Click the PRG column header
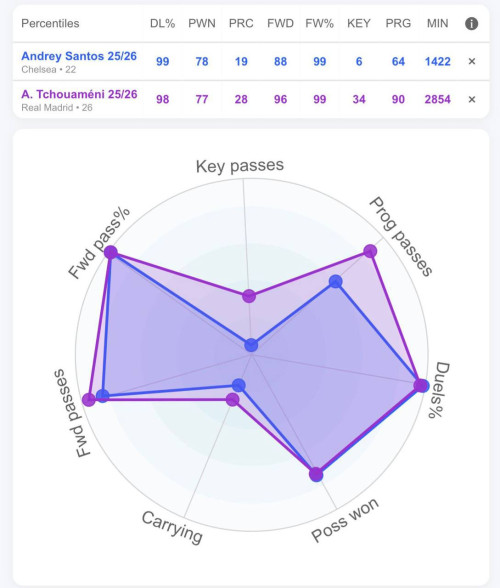Image resolution: width=500 pixels, height=588 pixels. (x=398, y=23)
